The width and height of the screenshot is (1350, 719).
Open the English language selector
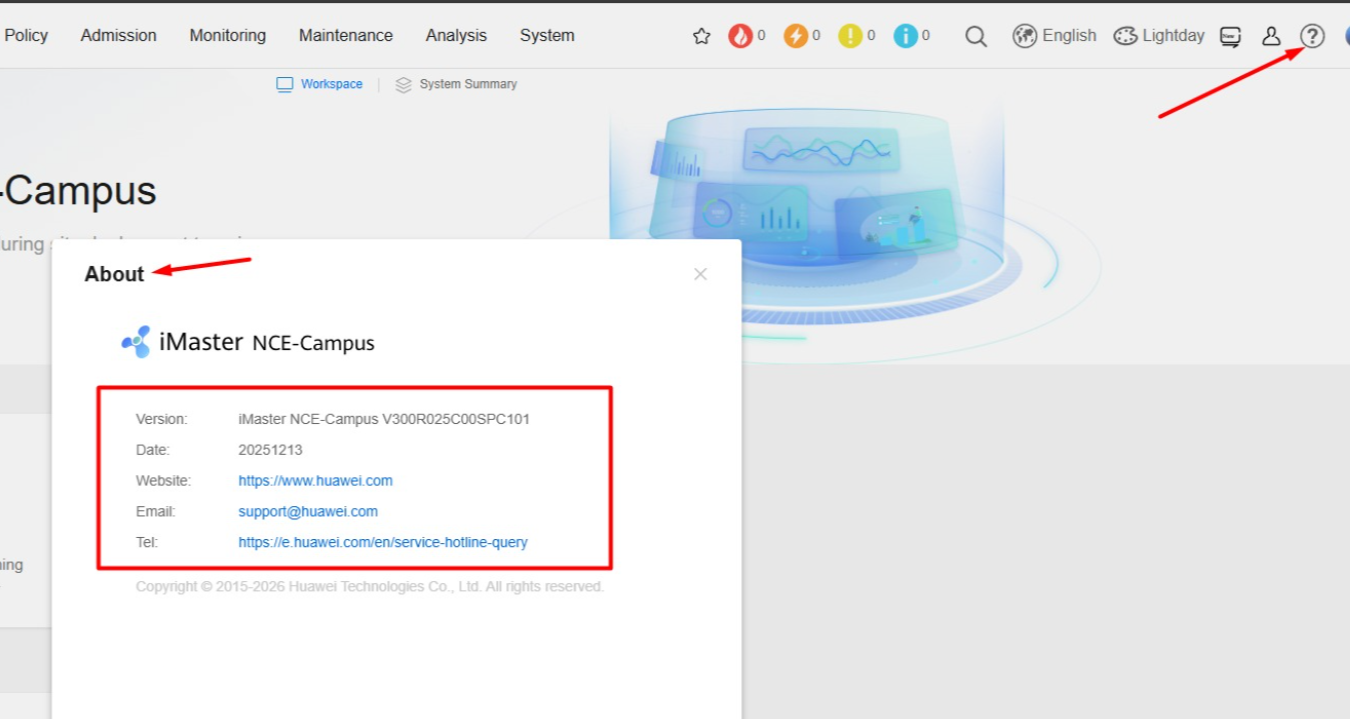1069,35
